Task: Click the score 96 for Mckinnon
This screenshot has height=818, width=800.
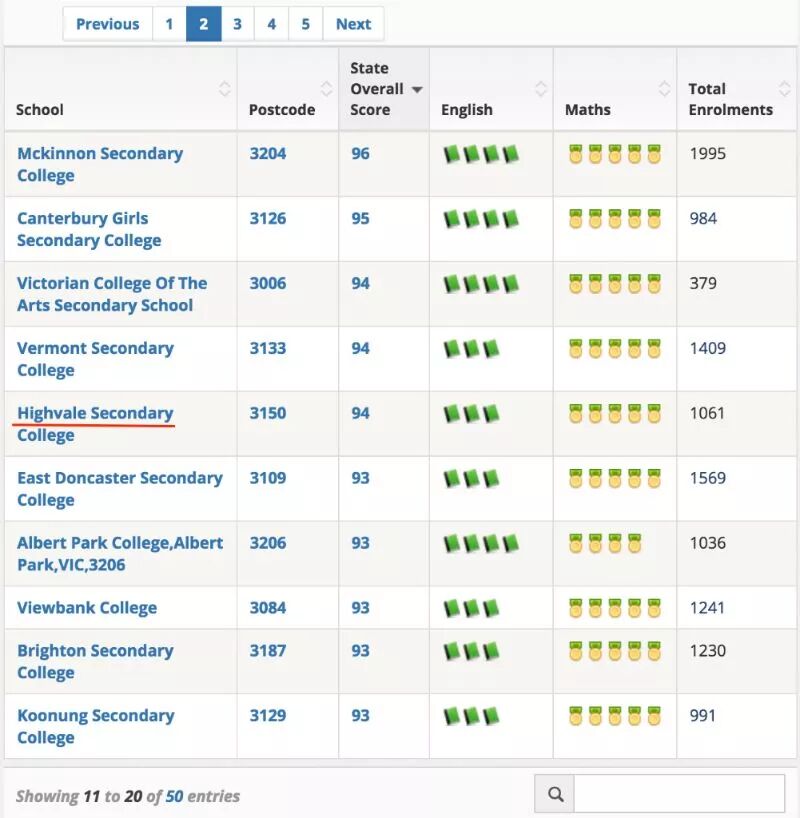Action: point(360,153)
